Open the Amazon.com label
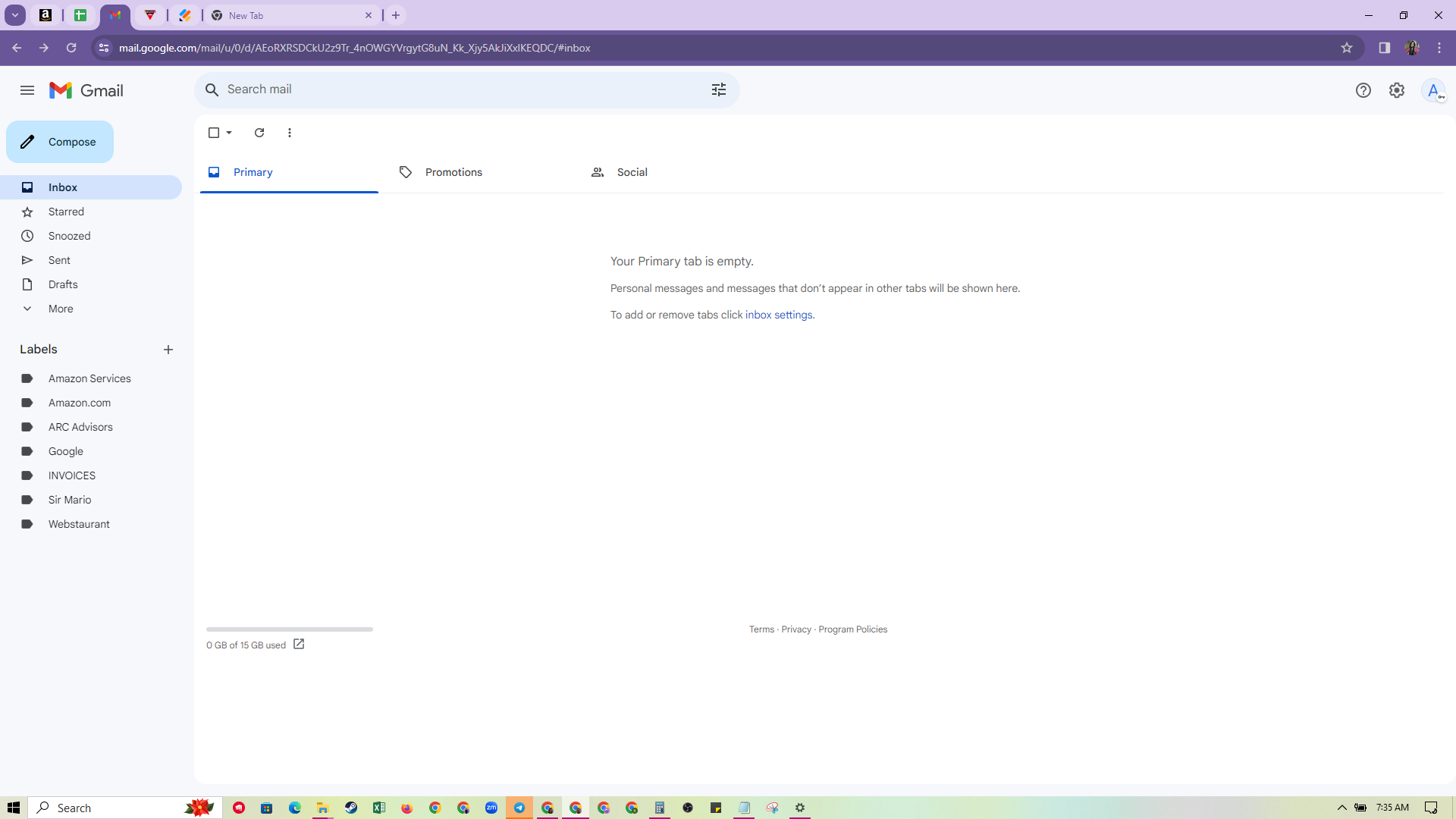The width and height of the screenshot is (1456, 819). 91,403
